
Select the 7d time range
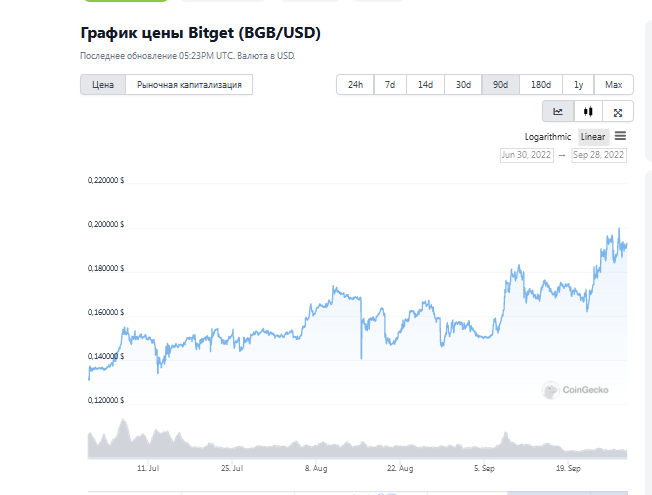[390, 85]
